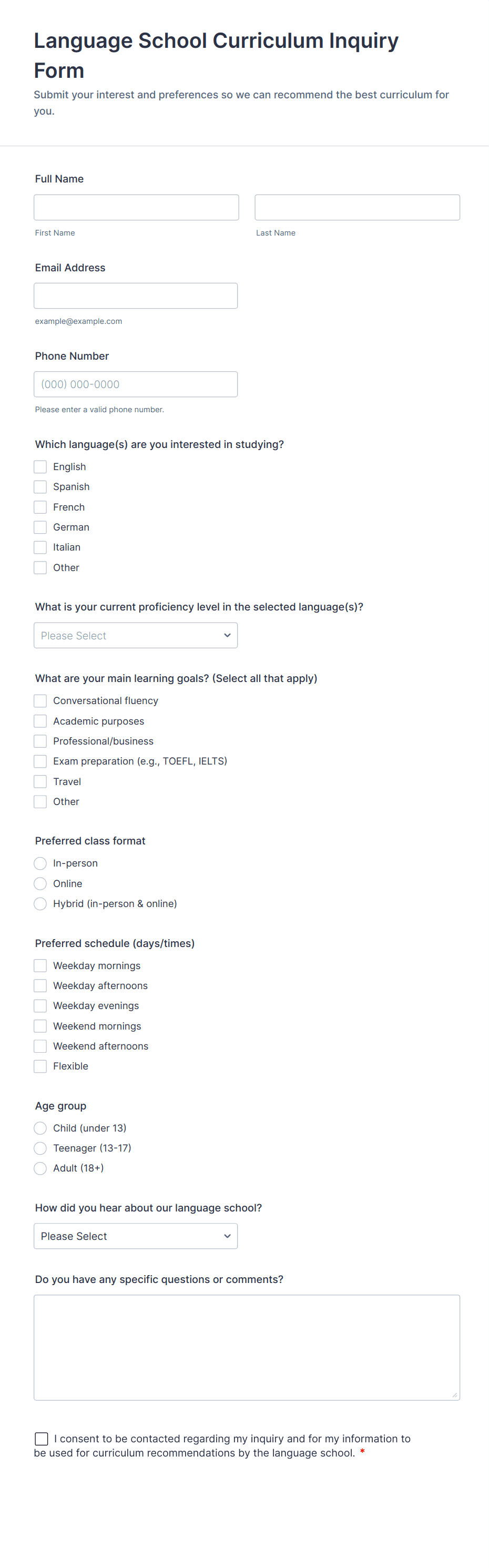Check the consent to be contacted box
Image resolution: width=489 pixels, height=1568 pixels.
click(x=42, y=1439)
